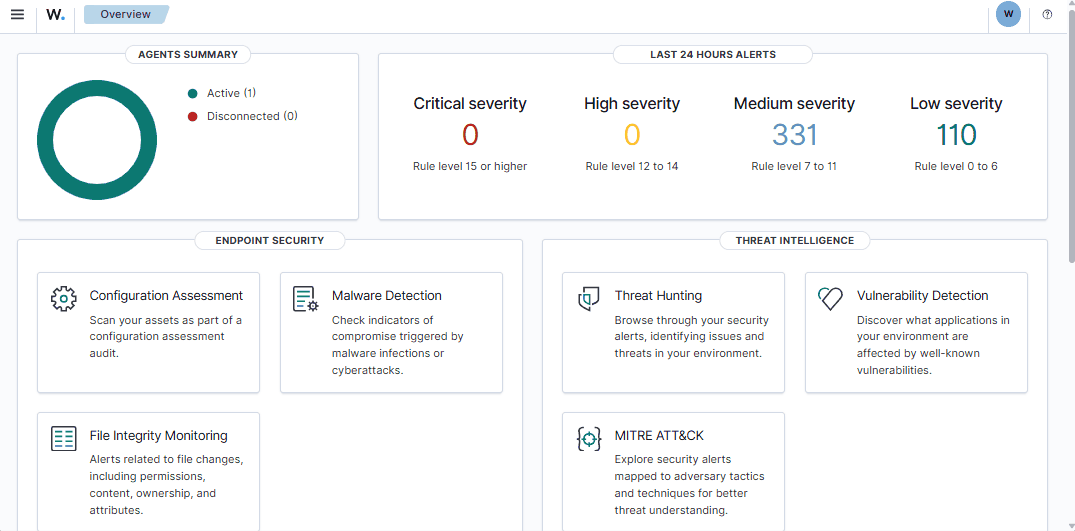Viewport: 1075px width, 531px height.
Task: Click the Wazuh W. logo
Action: click(56, 14)
